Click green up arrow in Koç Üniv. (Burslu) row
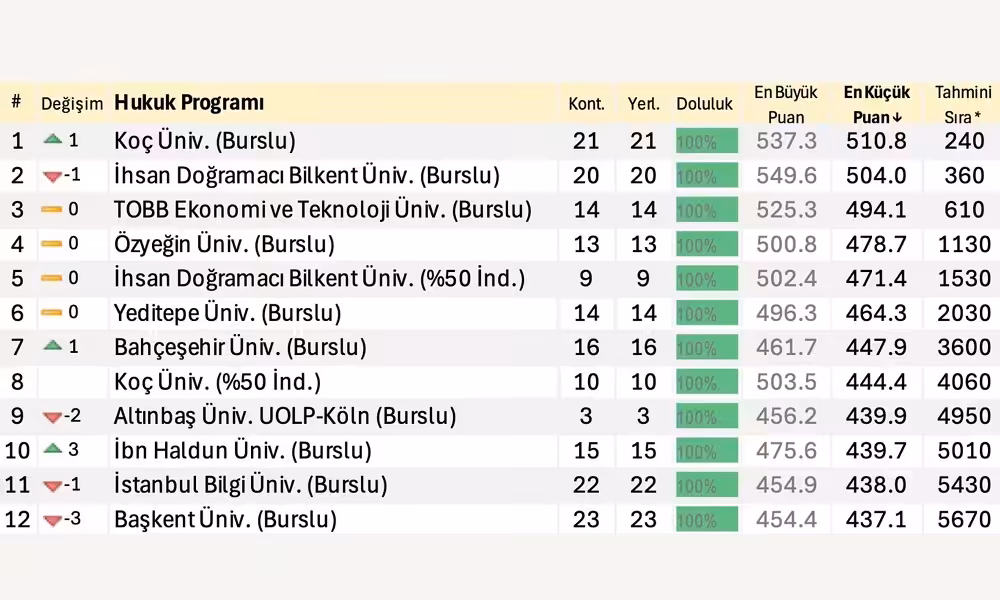 pyautogui.click(x=53, y=140)
